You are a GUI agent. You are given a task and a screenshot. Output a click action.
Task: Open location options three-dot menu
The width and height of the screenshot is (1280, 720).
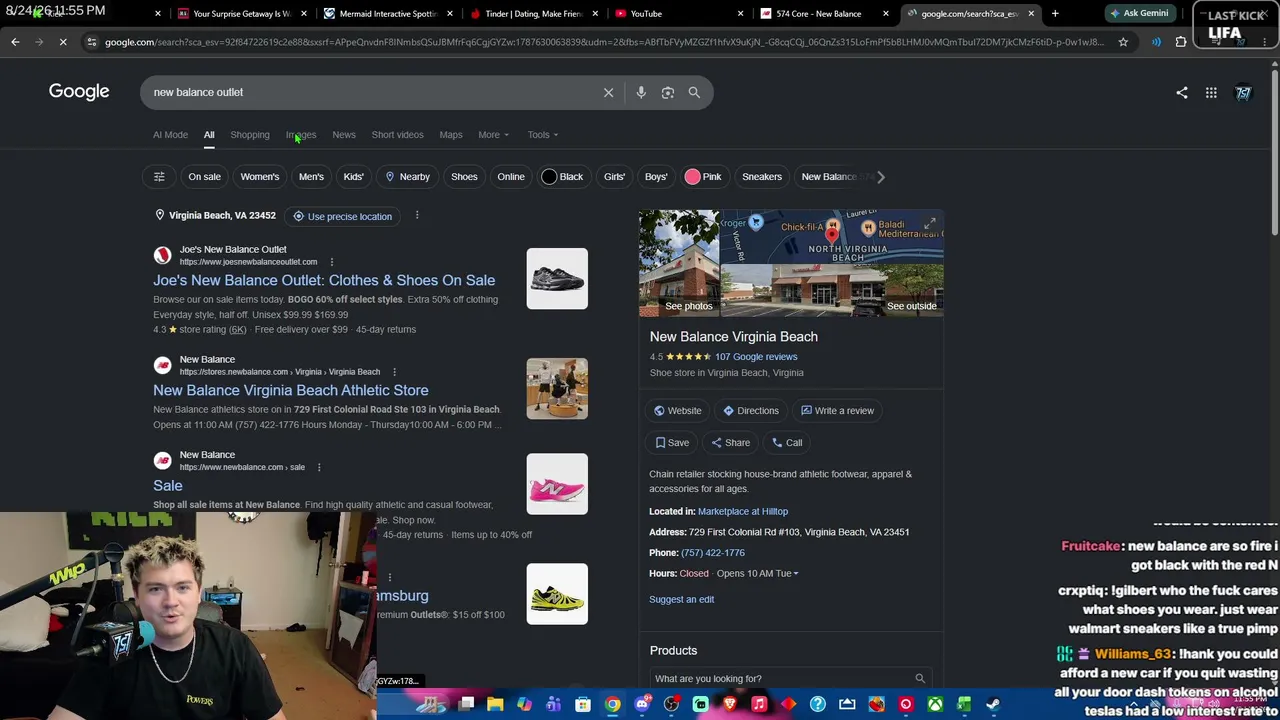pyautogui.click(x=417, y=216)
